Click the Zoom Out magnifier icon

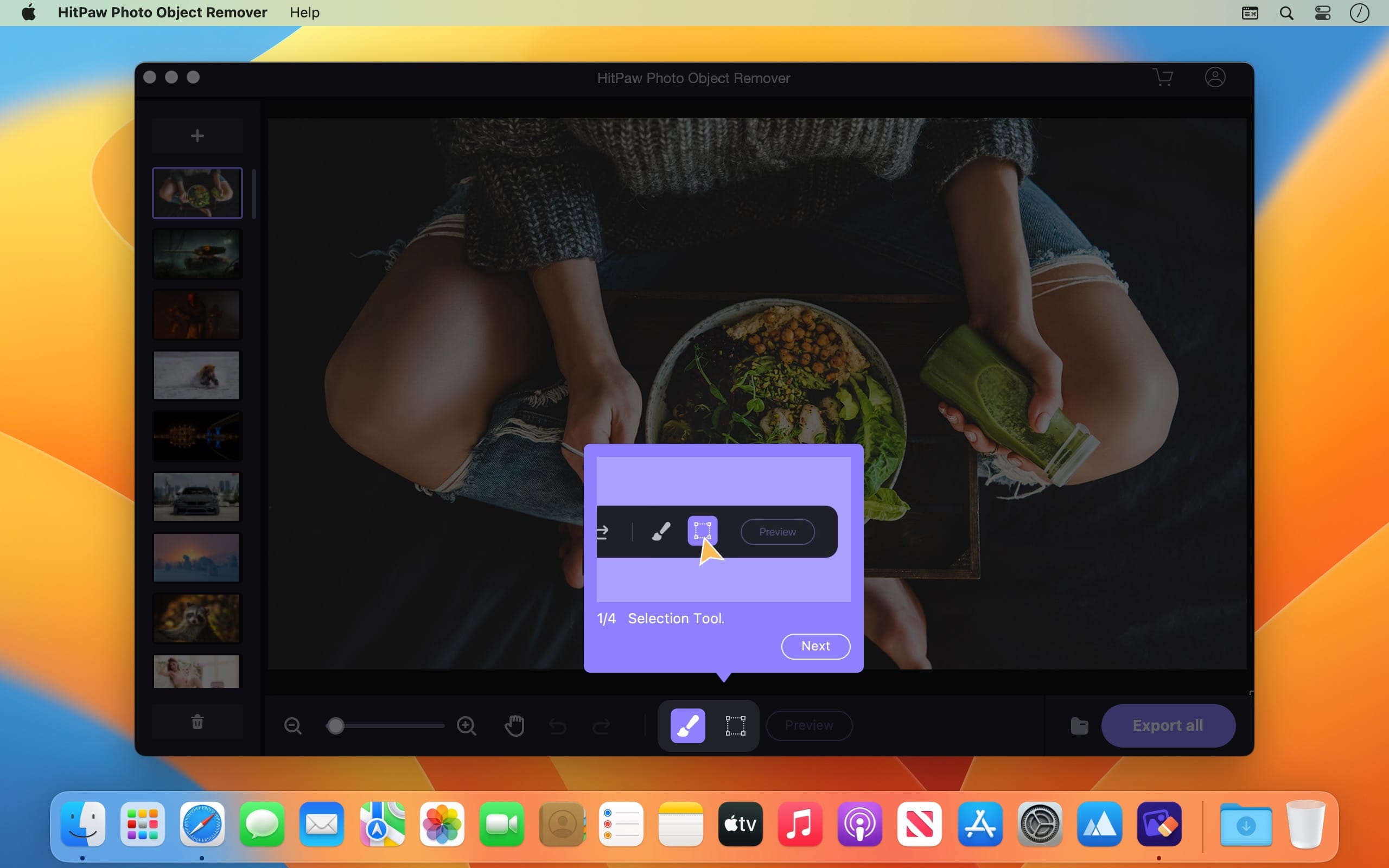point(294,725)
